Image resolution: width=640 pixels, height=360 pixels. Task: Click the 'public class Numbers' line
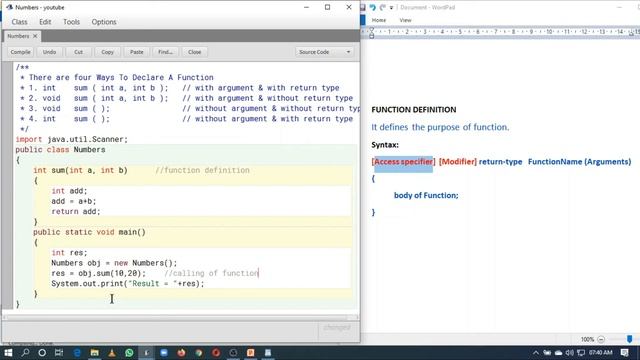[60, 149]
